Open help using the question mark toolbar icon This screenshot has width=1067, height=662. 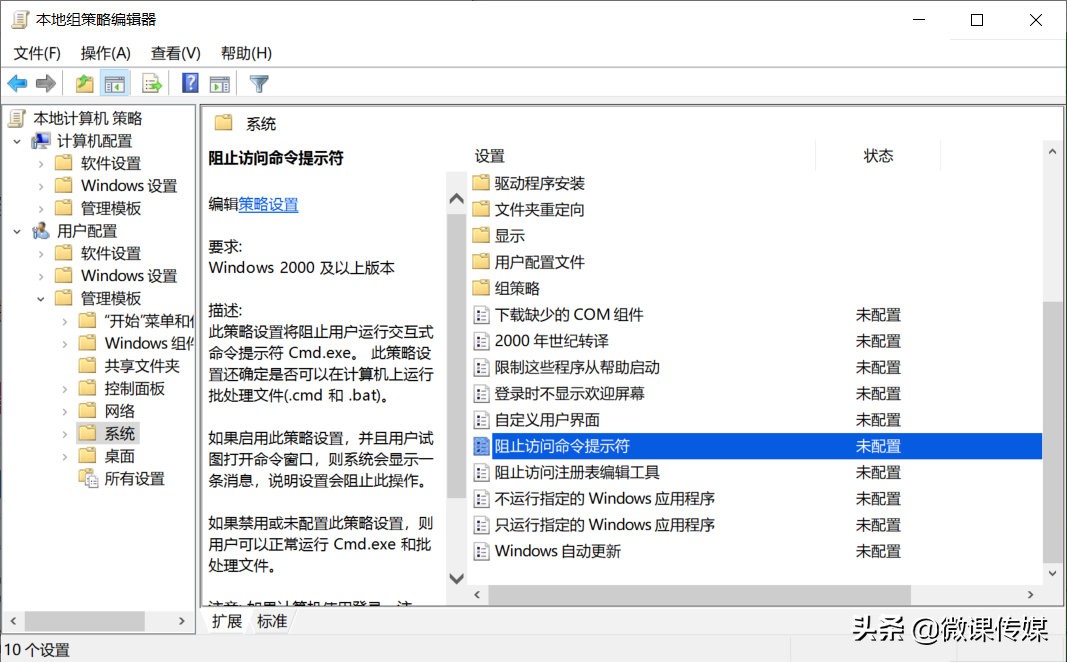[x=191, y=83]
